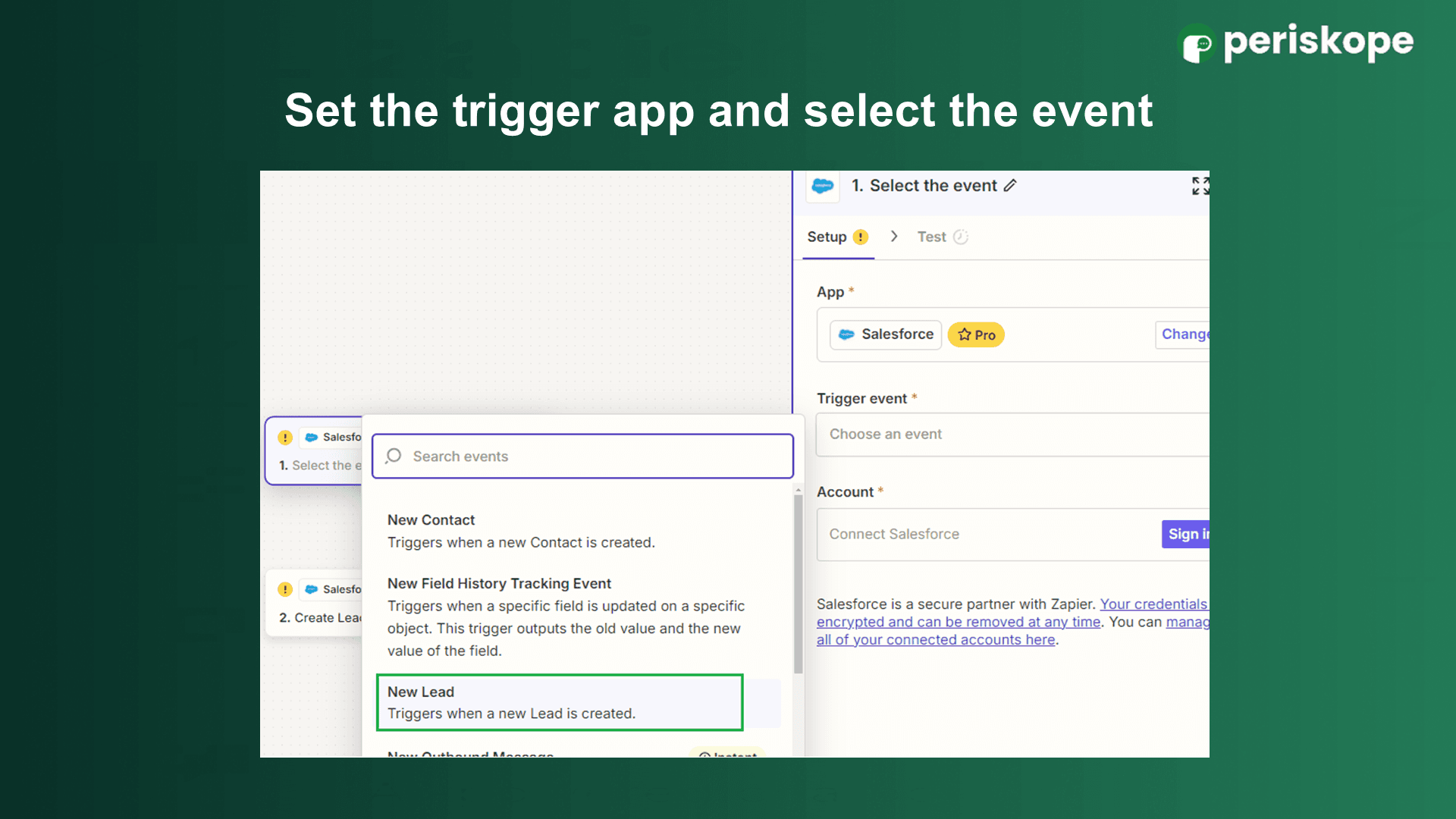1456x819 pixels.
Task: Click the search magnifier icon in events box
Action: 394,456
